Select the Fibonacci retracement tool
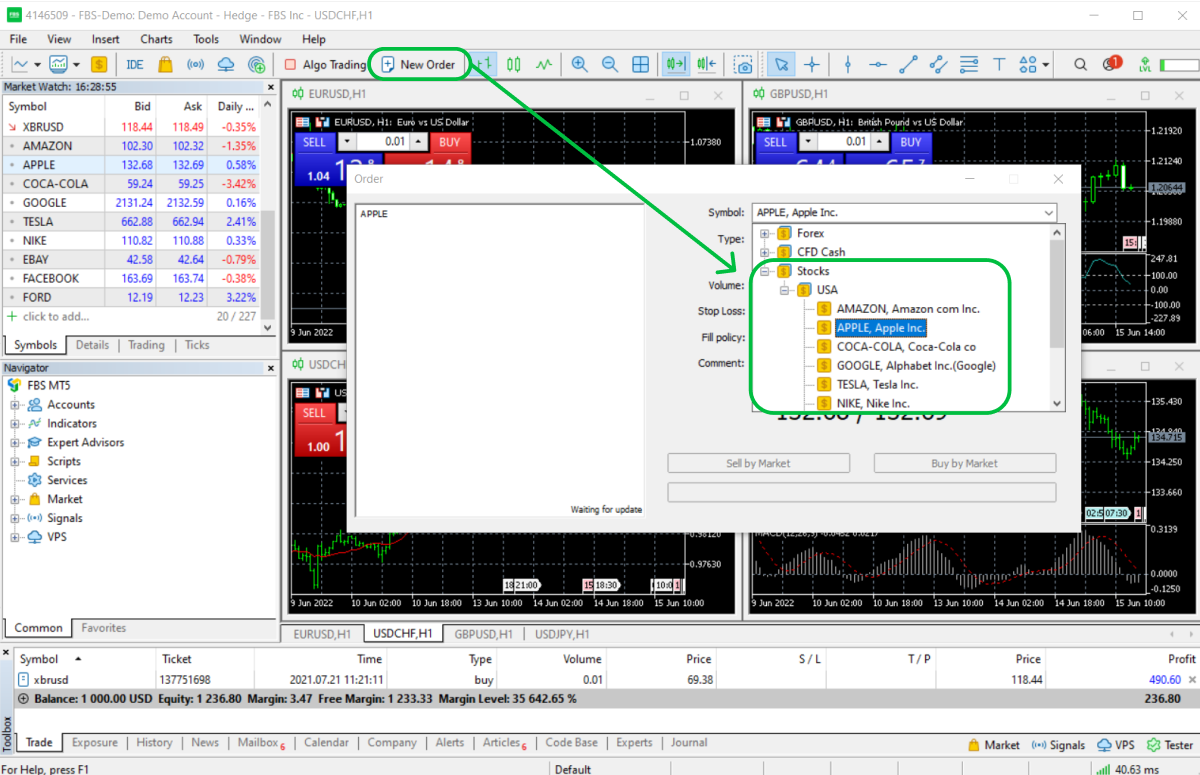1200x775 pixels. (968, 65)
